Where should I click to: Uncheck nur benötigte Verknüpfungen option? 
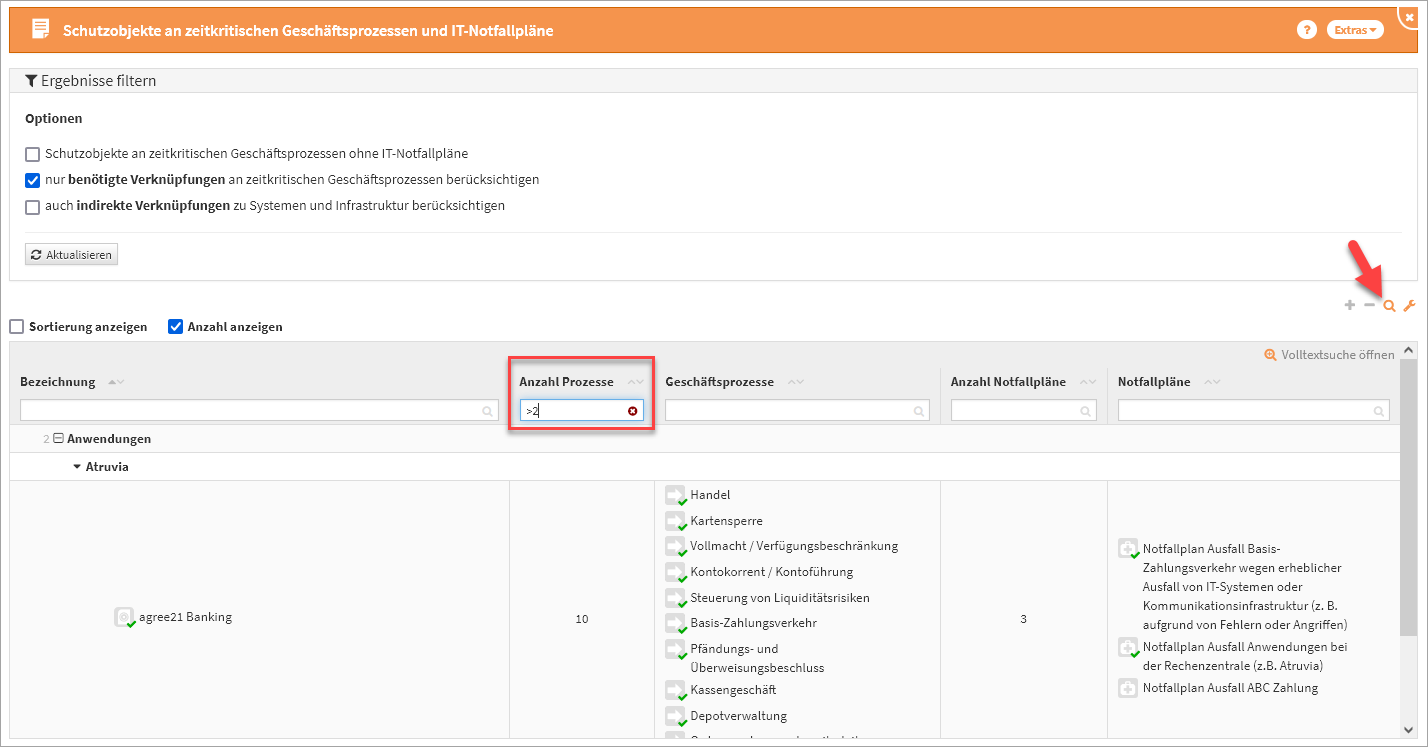click(x=33, y=180)
